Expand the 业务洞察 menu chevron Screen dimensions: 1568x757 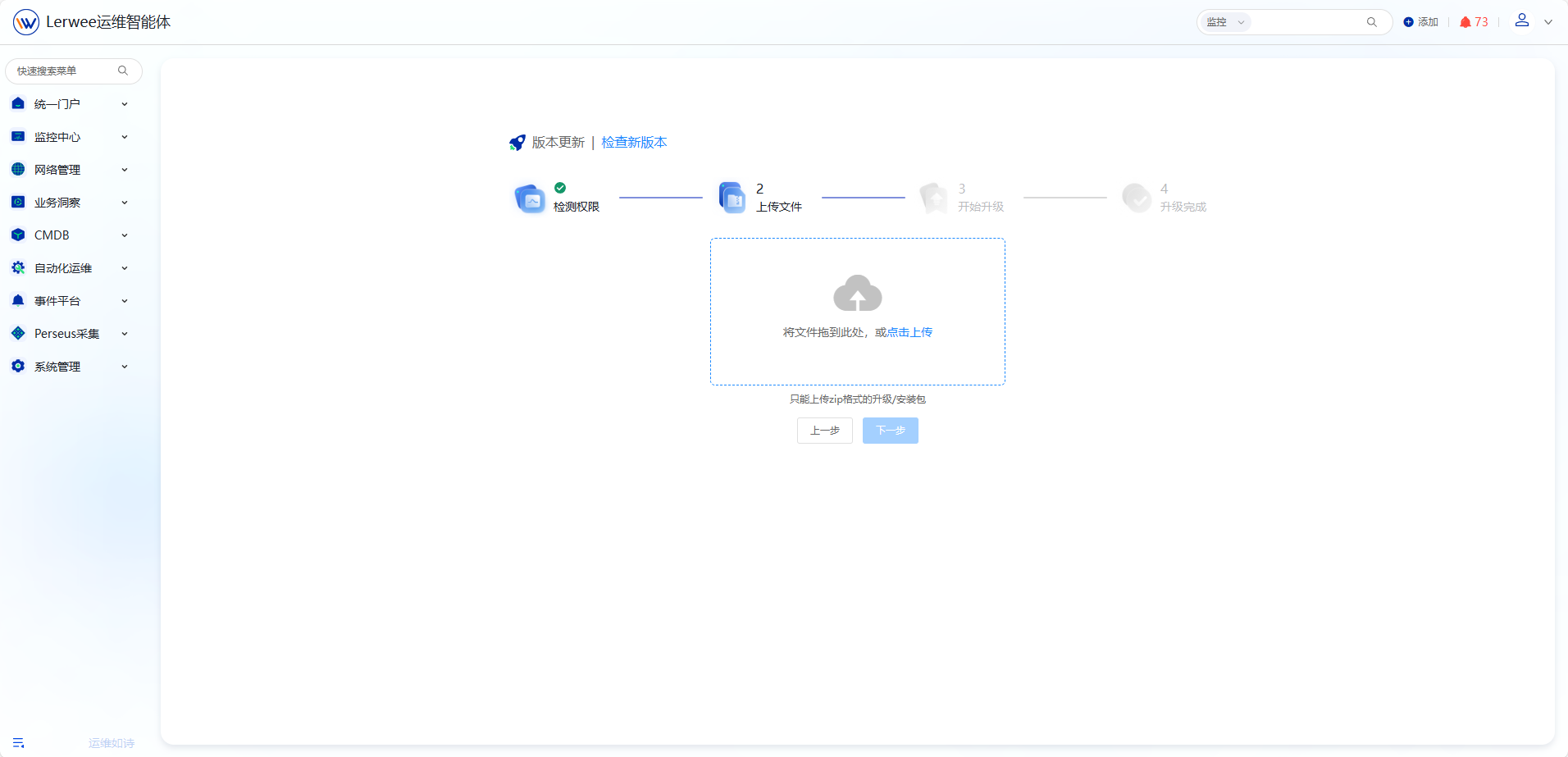(x=125, y=203)
